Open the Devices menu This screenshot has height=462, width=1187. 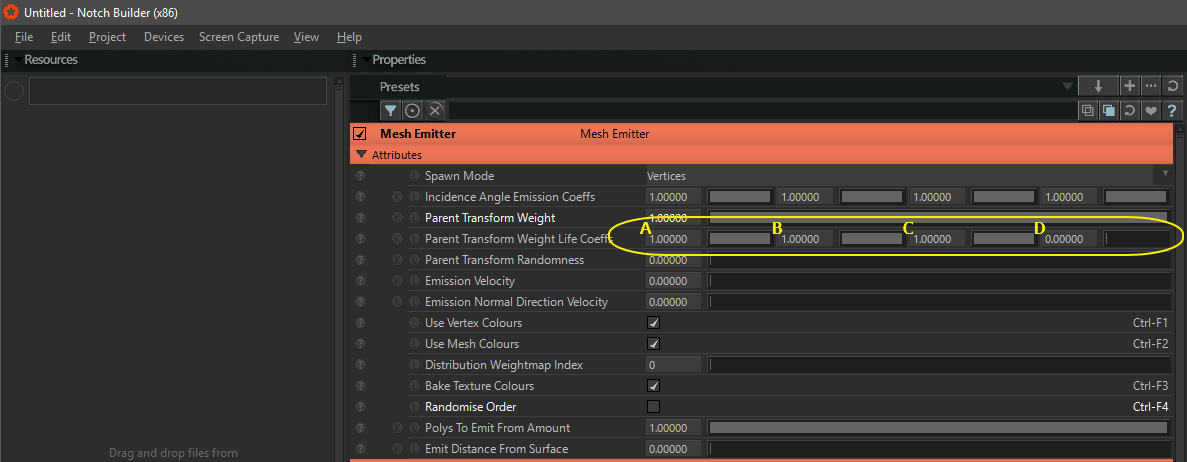click(164, 37)
